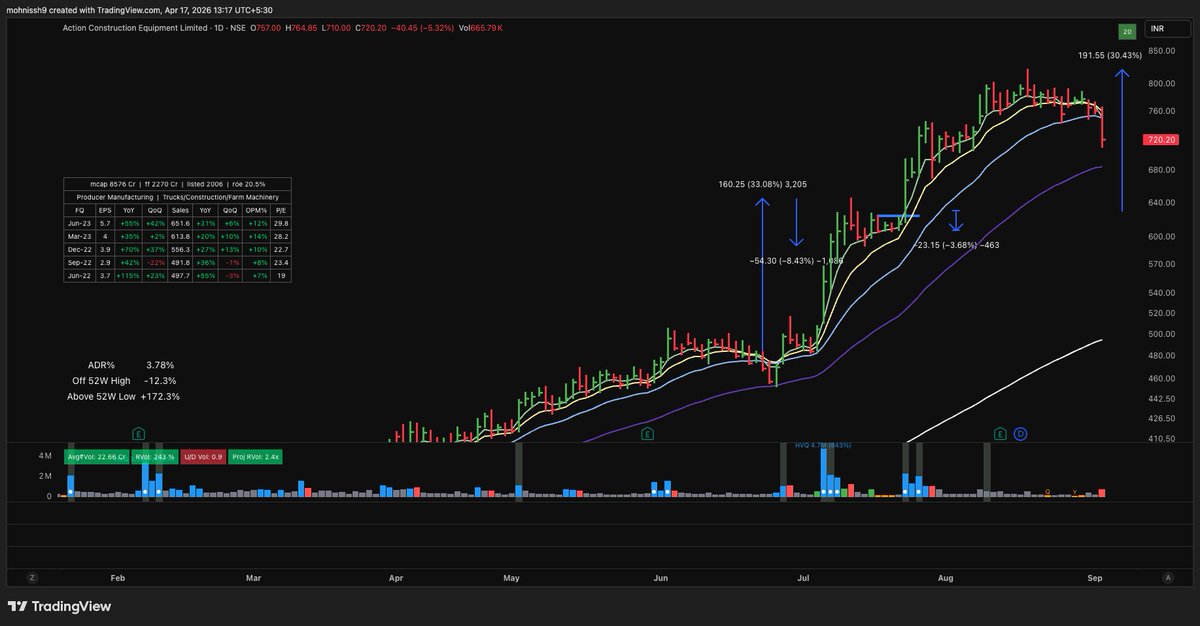Select the Avg₹Vol: 22.66 Cr label
The image size is (1200, 626).
97,456
